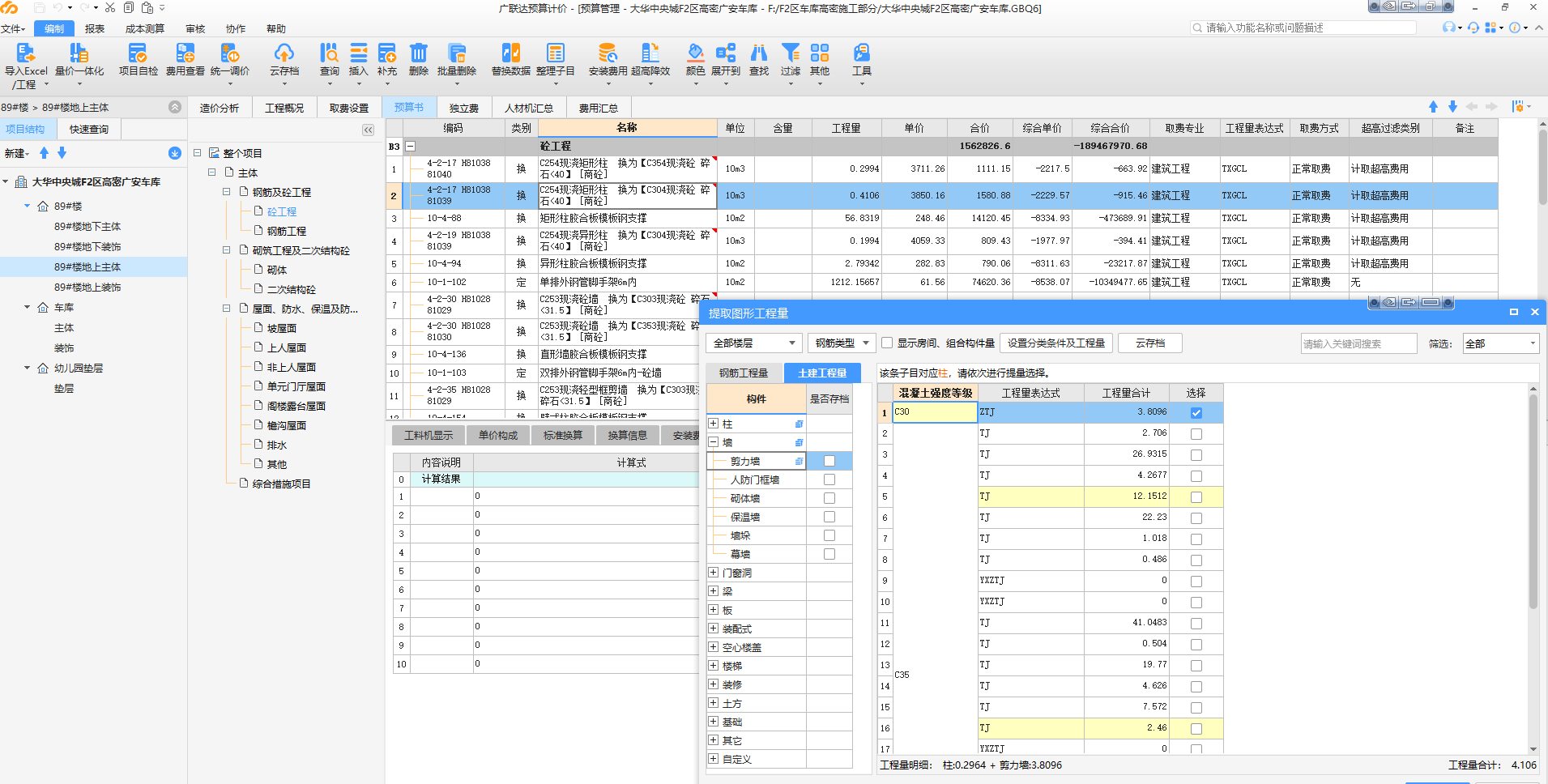
Task: Click the 整理子目 organize icon
Action: click(555, 54)
